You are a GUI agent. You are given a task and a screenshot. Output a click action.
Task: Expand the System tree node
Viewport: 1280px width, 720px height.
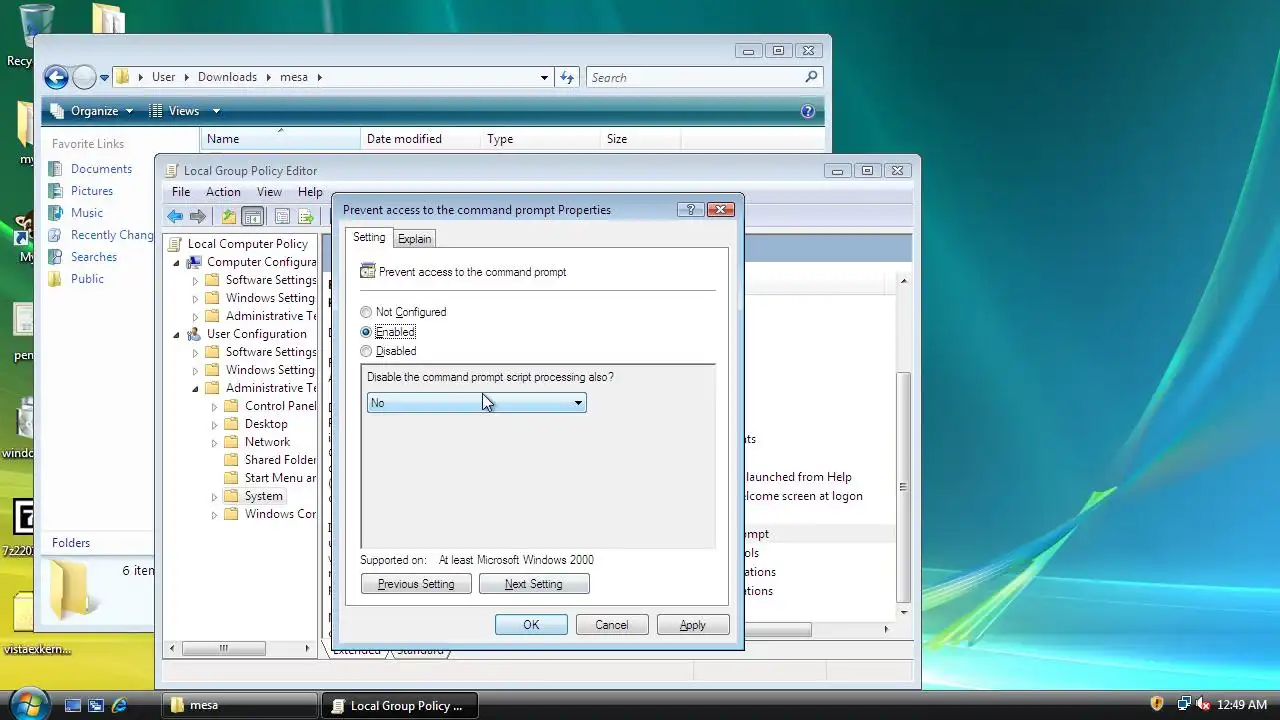214,496
